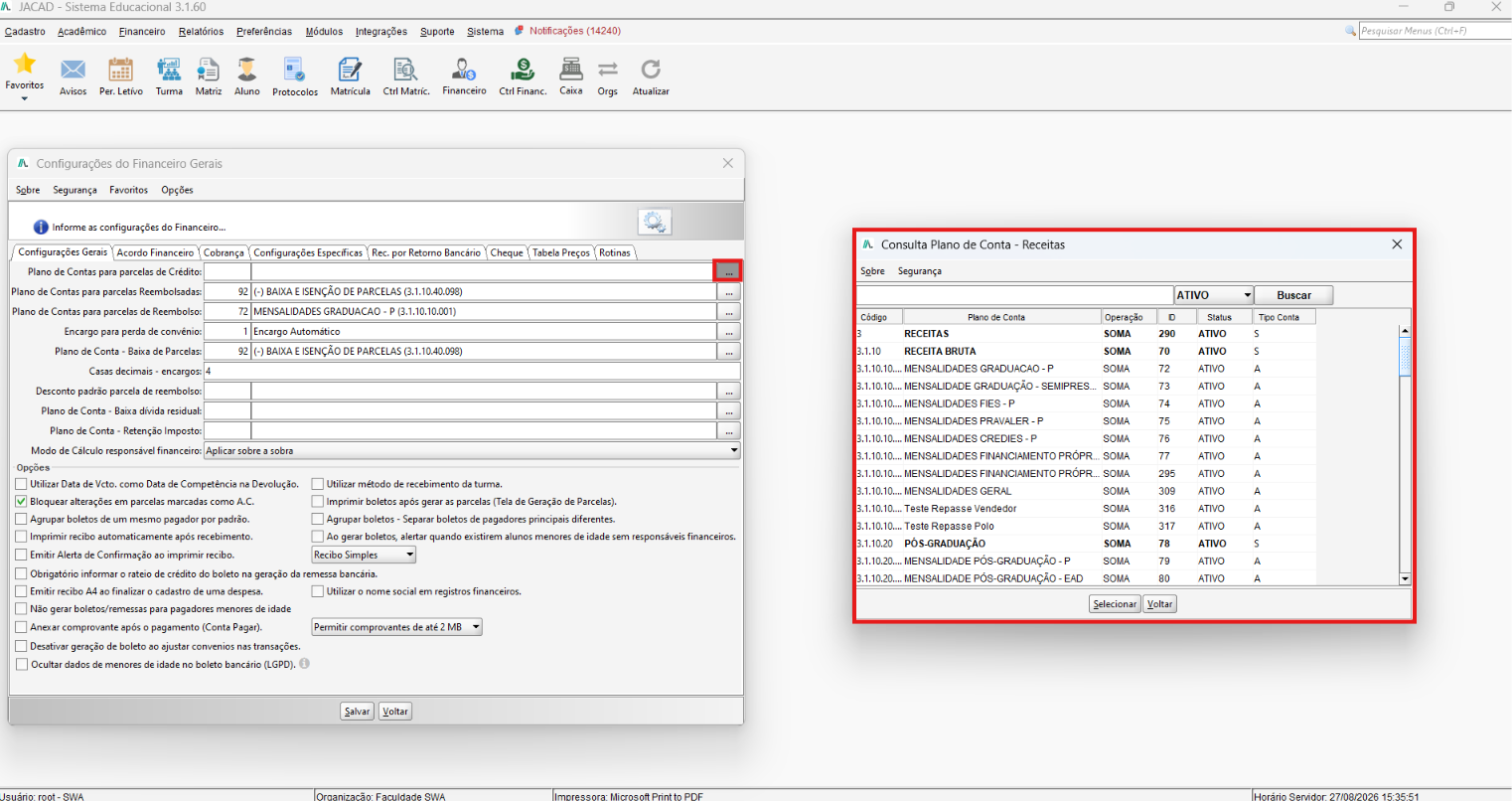
Task: Check Anexar comprovante após o pagamento
Action: click(x=22, y=627)
